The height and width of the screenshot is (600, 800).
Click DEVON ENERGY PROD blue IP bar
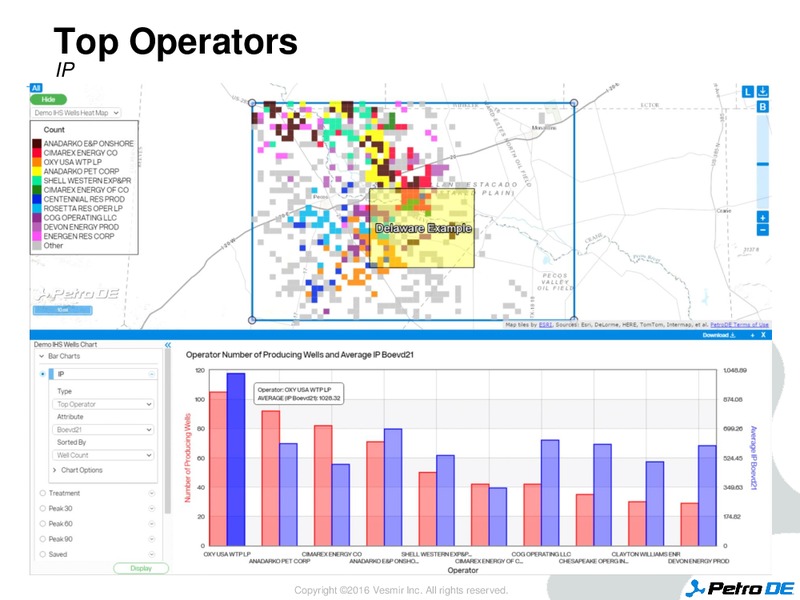click(x=707, y=495)
